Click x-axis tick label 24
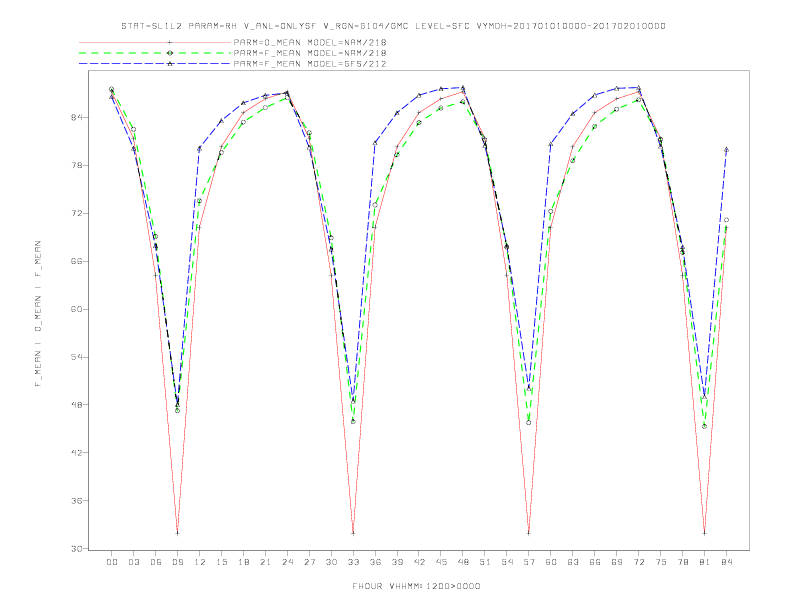Image resolution: width=792 pixels, height=612 pixels. [287, 562]
